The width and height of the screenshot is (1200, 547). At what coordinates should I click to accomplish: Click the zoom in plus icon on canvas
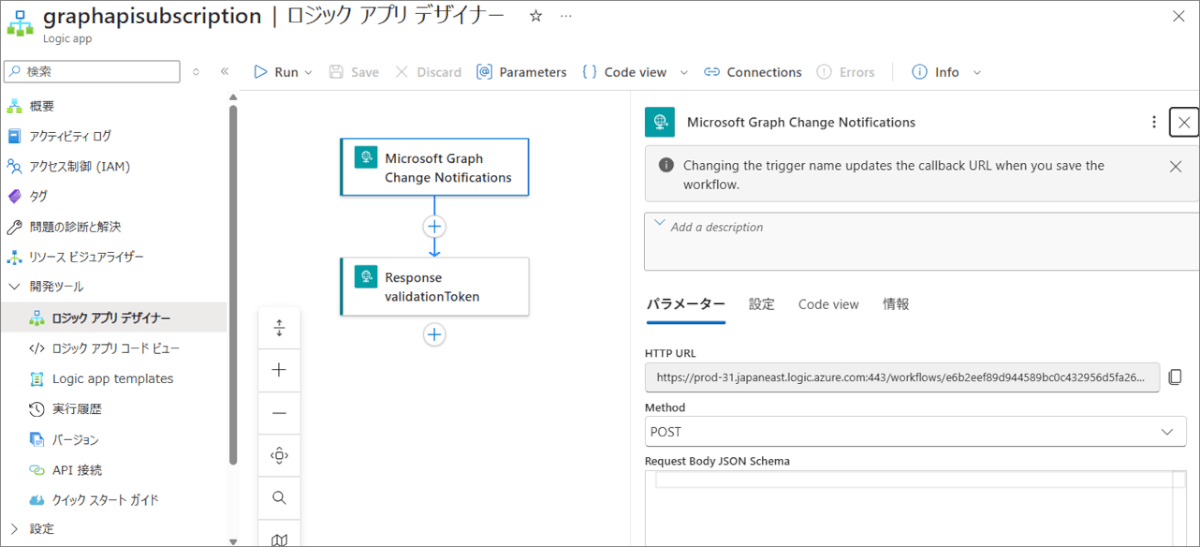point(279,370)
